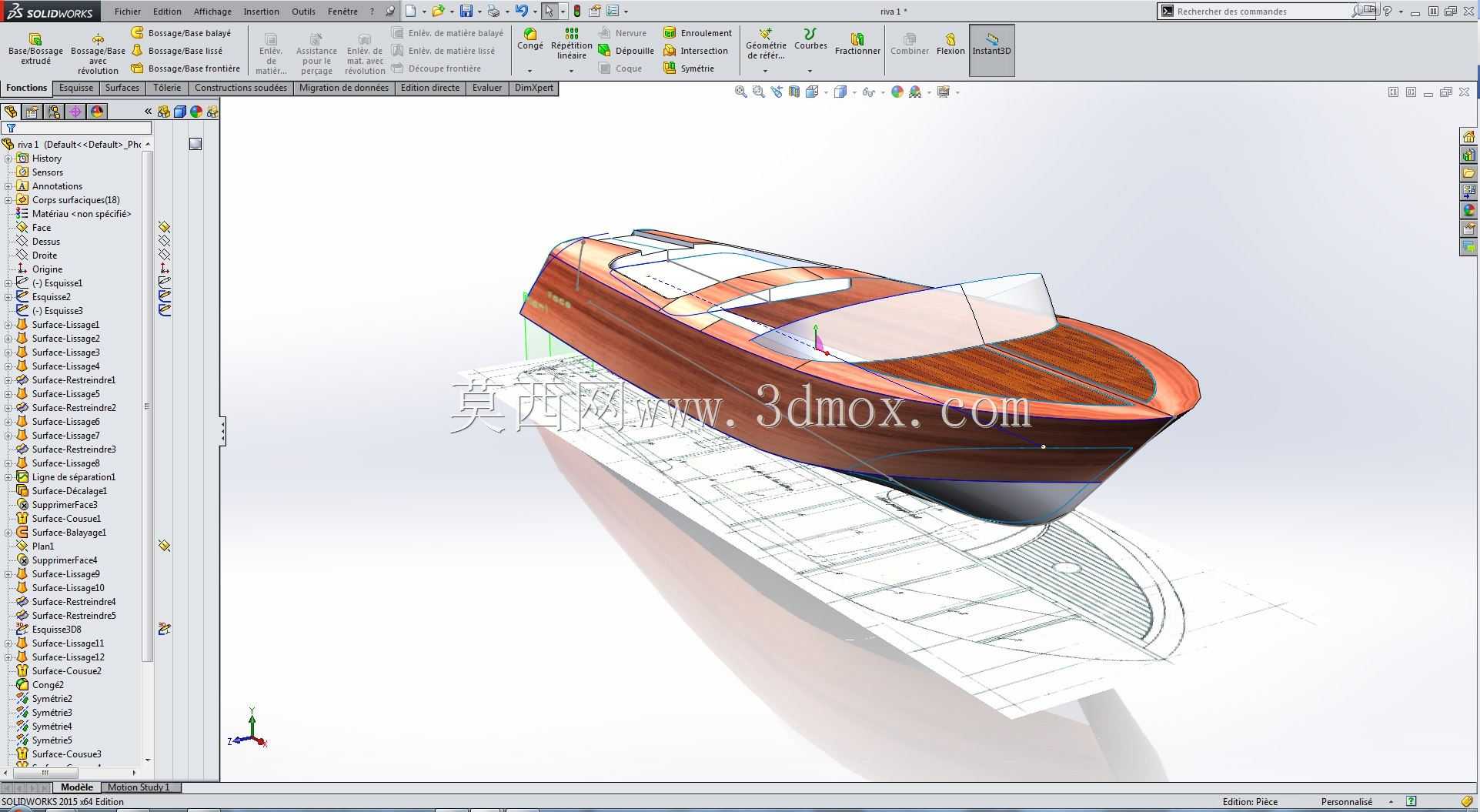Toggle visibility of Plan1 in display pane
The image size is (1480, 812).
tap(164, 546)
